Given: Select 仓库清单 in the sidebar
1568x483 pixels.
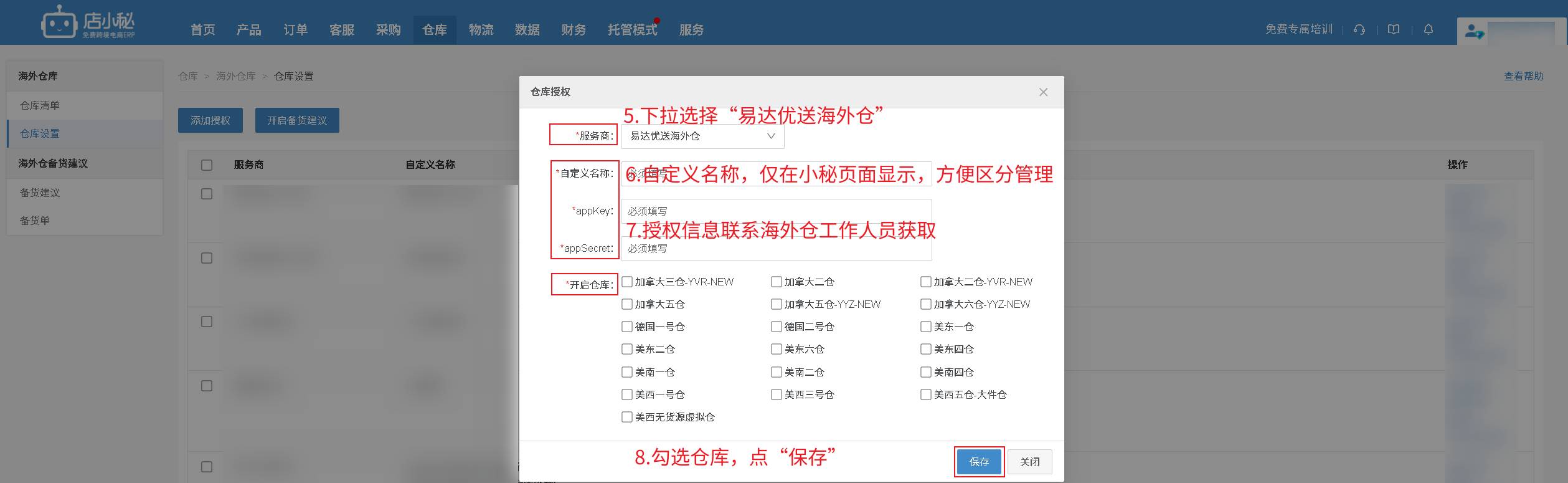Looking at the screenshot, I should [40, 105].
